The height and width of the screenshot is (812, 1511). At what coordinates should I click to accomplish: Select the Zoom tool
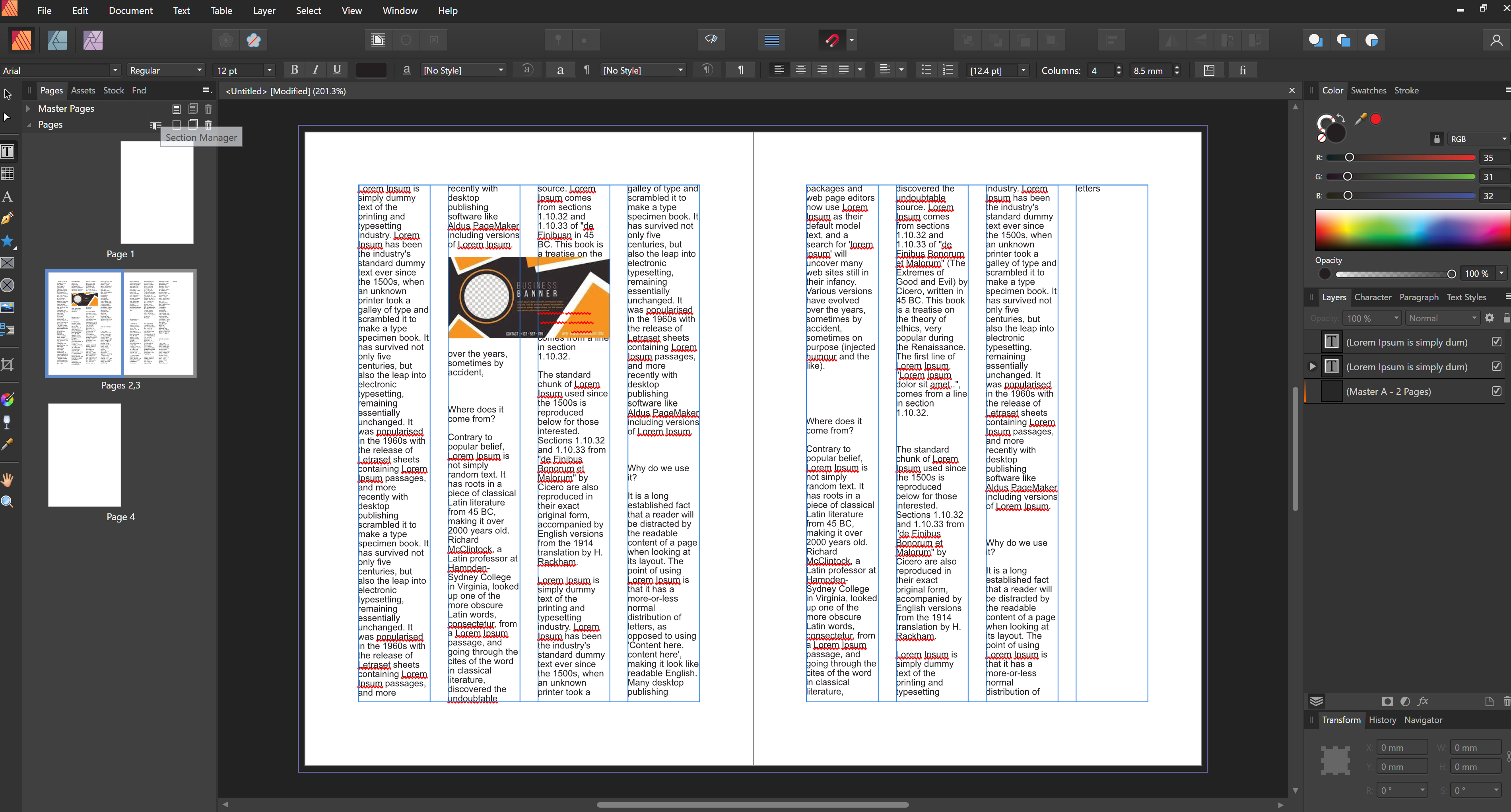point(8,501)
